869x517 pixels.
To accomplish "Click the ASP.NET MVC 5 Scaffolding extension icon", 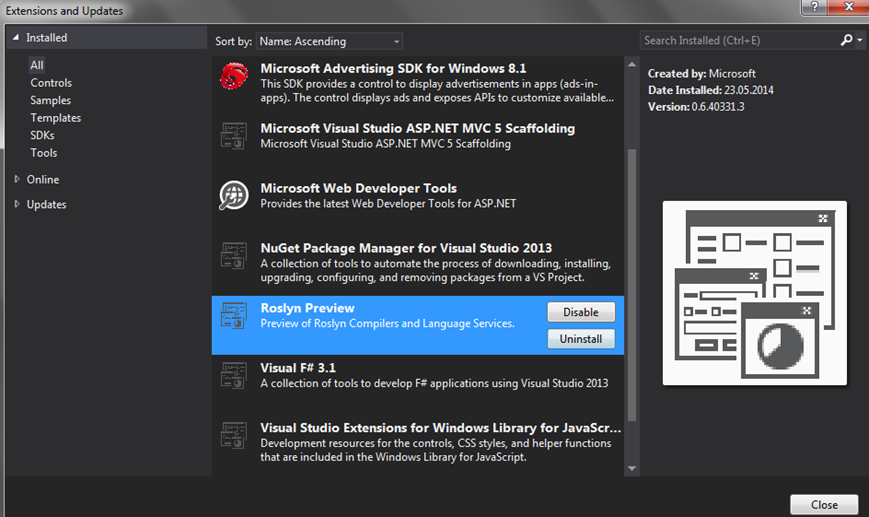I will point(234,136).
